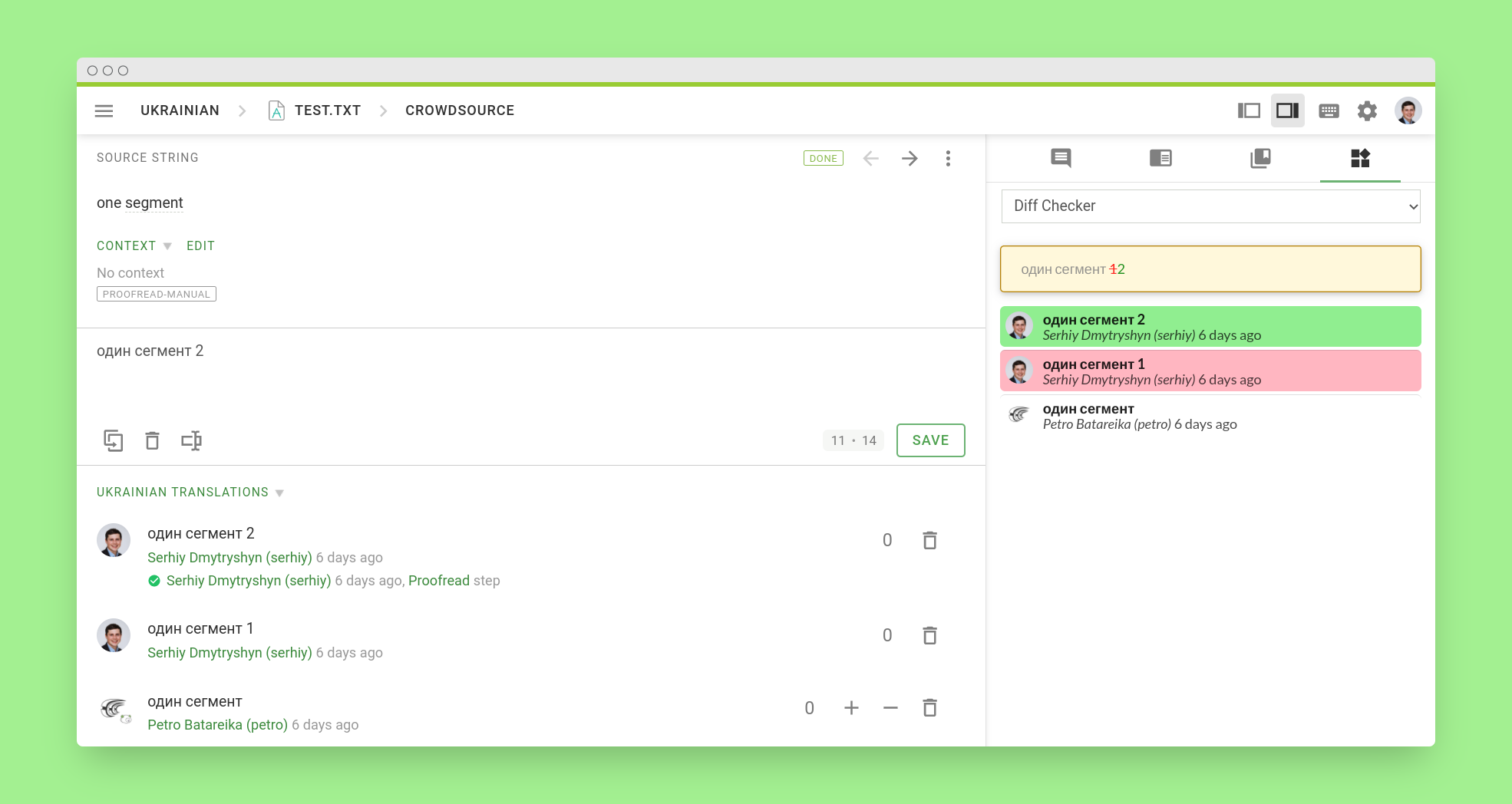Go to the next string arrow

[910, 158]
